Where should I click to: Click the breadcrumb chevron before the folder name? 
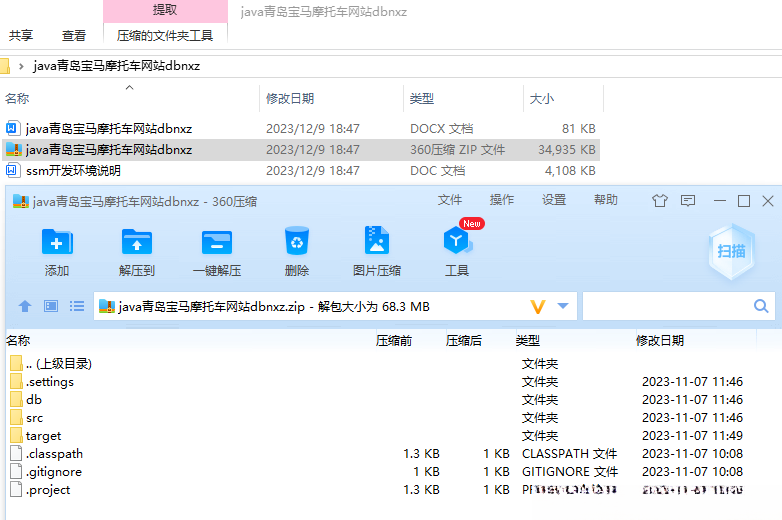coord(21,66)
